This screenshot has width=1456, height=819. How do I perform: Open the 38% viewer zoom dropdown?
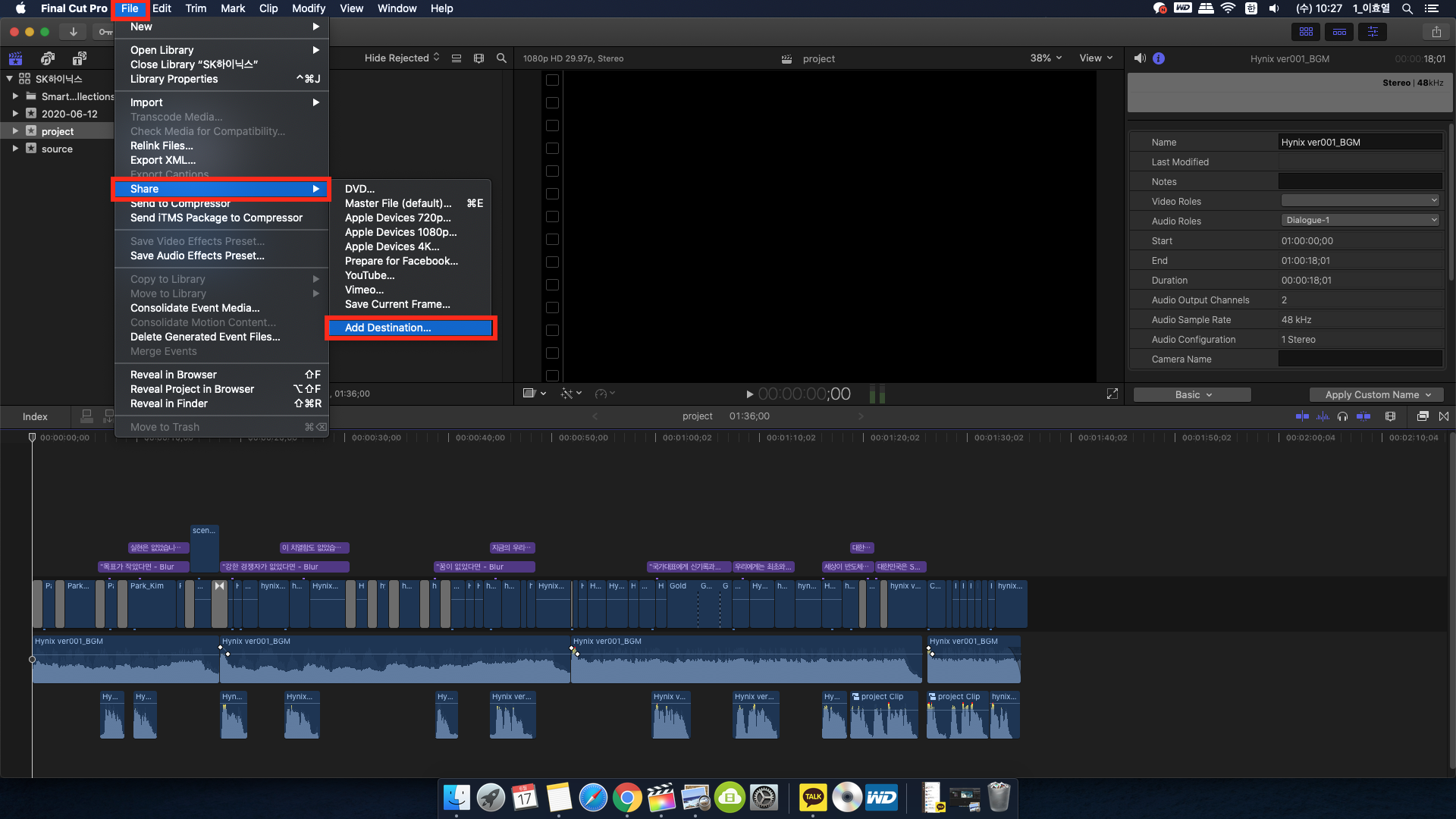coord(1046,58)
